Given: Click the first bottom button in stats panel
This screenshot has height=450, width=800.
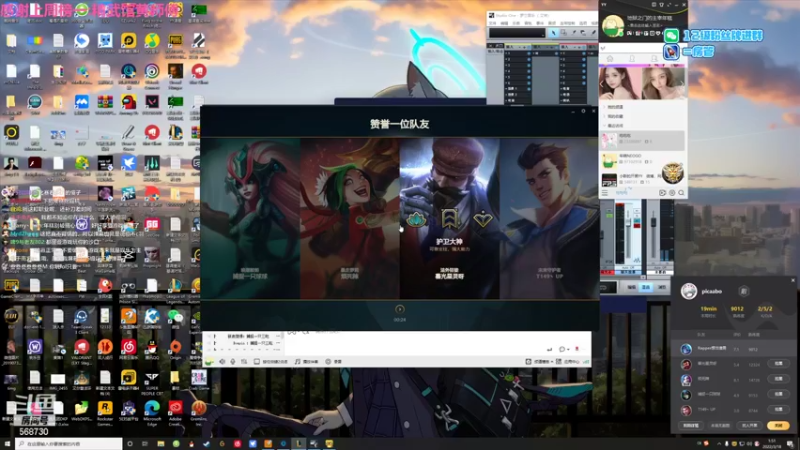Looking at the screenshot, I should point(691,425).
